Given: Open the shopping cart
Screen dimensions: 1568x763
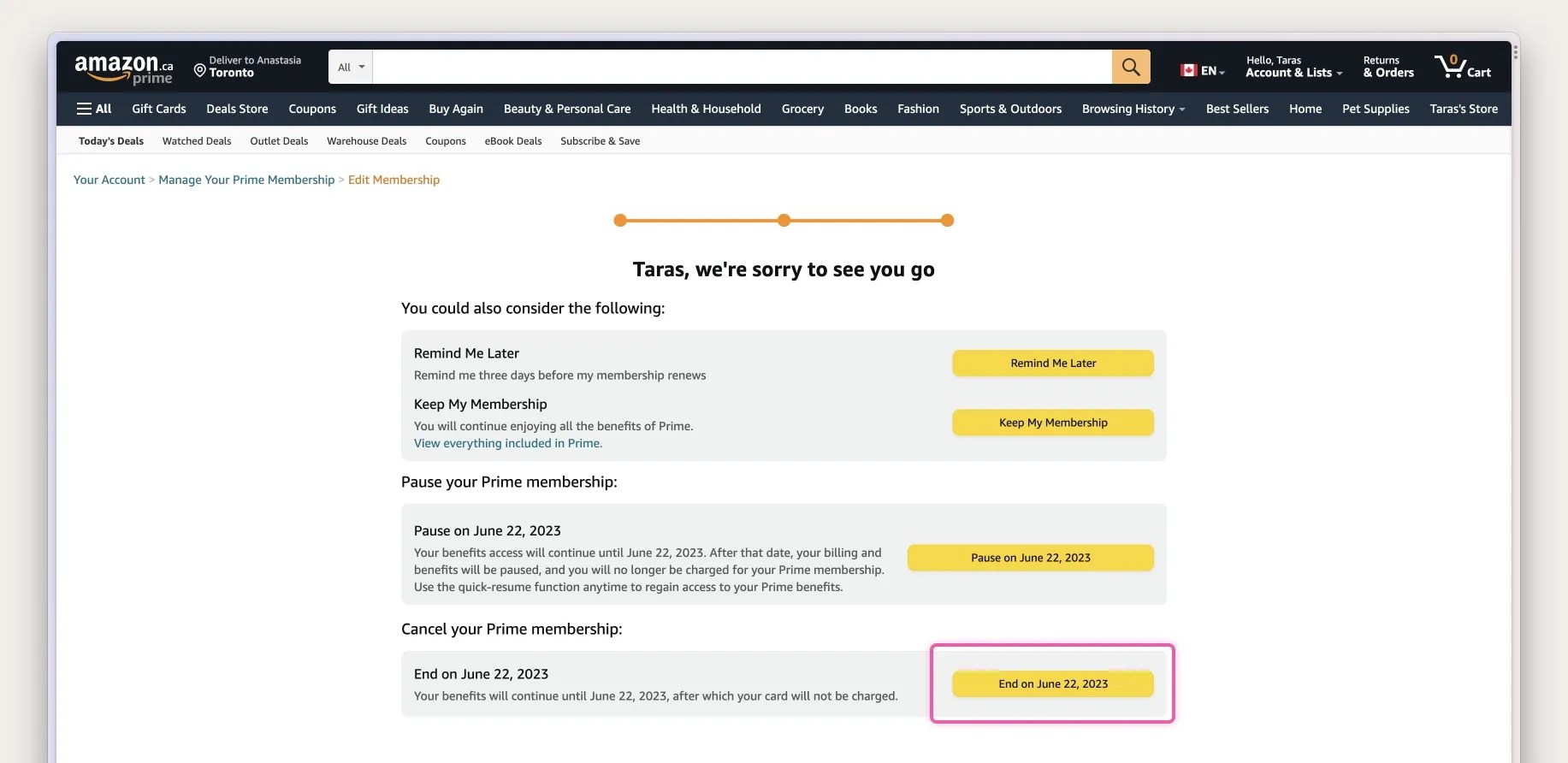Looking at the screenshot, I should point(1463,67).
